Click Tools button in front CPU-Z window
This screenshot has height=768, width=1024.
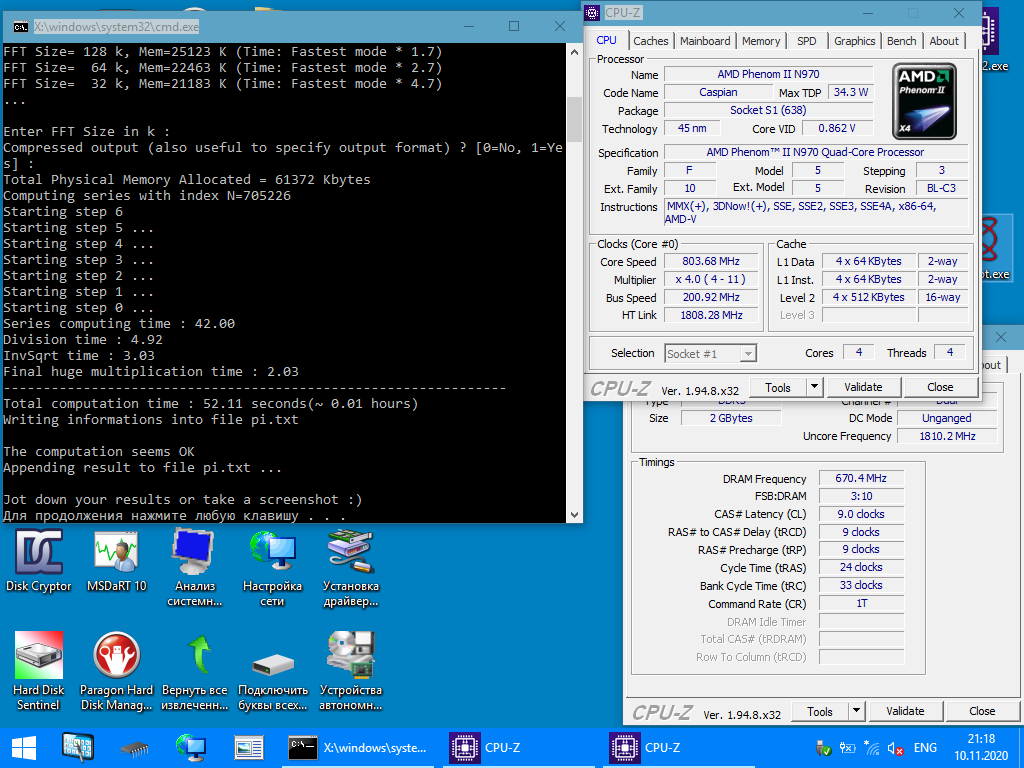point(777,387)
